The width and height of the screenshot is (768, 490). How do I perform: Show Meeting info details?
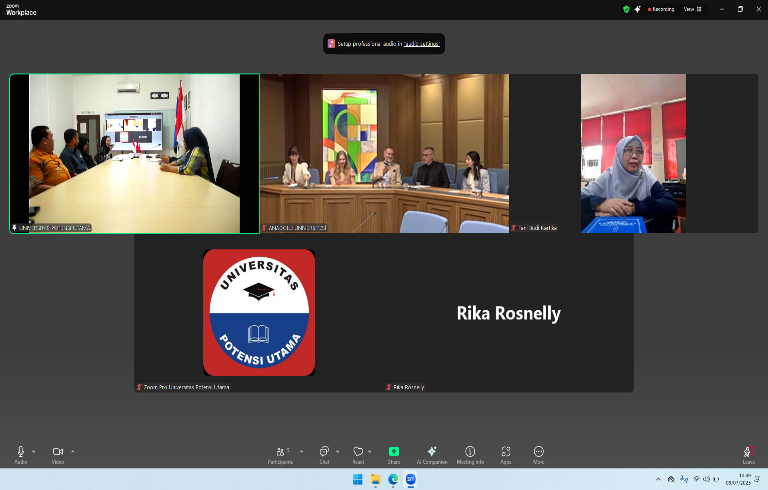pos(470,452)
